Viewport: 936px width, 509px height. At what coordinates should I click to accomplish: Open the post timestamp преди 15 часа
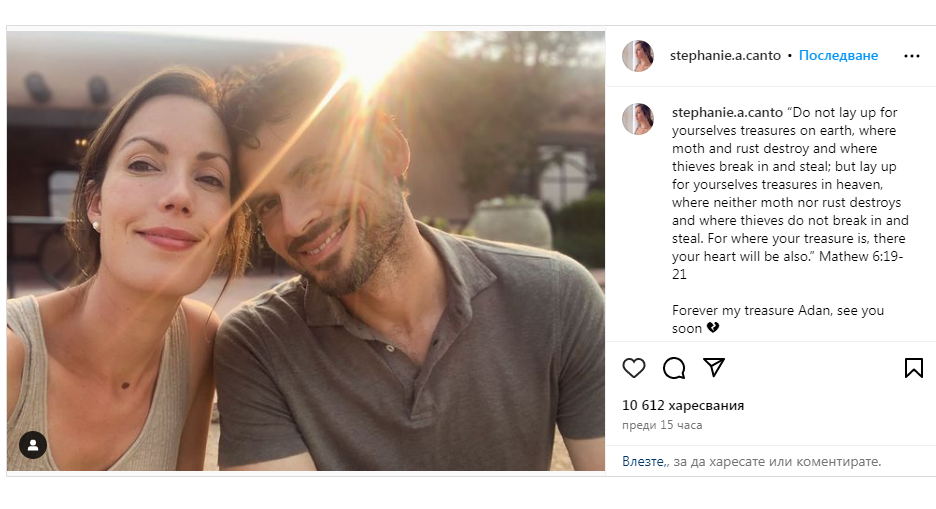(x=662, y=425)
